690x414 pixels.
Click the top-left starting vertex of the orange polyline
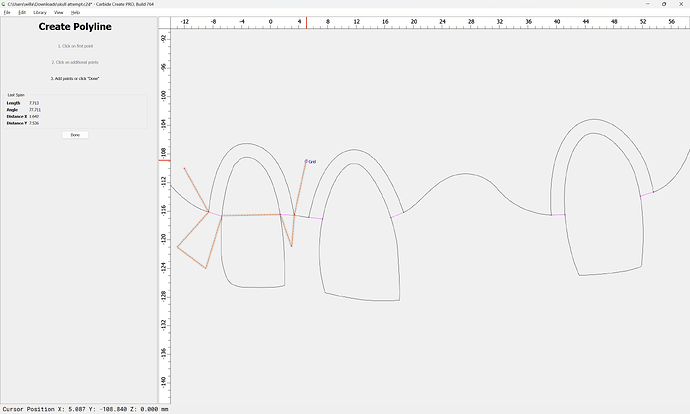185,168
